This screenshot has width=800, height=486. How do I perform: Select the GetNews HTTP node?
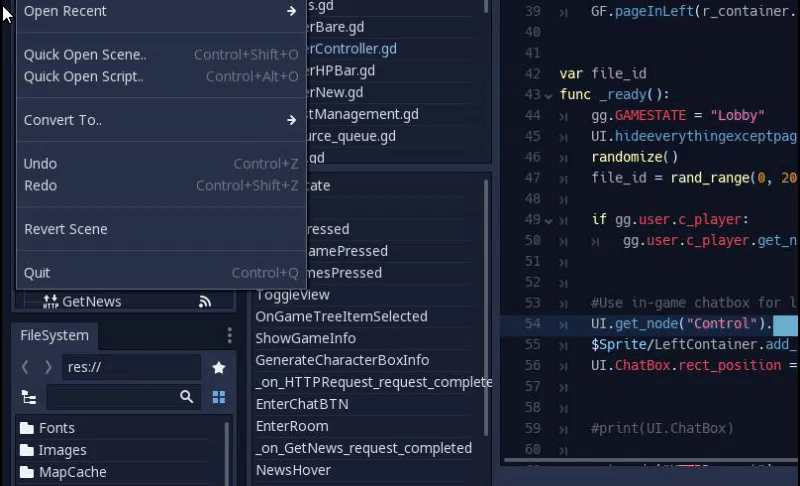(92, 302)
